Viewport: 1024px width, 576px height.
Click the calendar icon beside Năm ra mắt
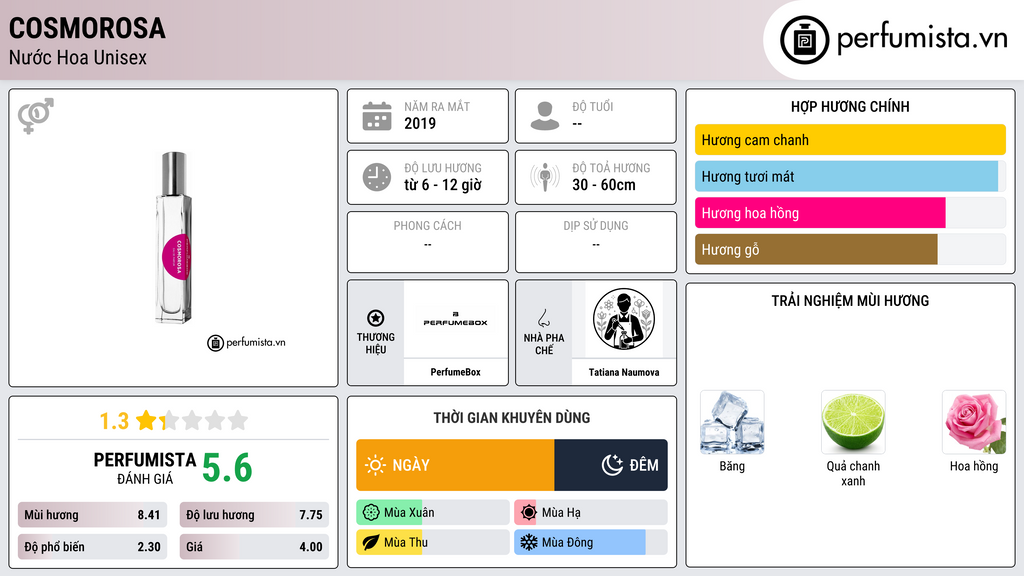coord(377,116)
